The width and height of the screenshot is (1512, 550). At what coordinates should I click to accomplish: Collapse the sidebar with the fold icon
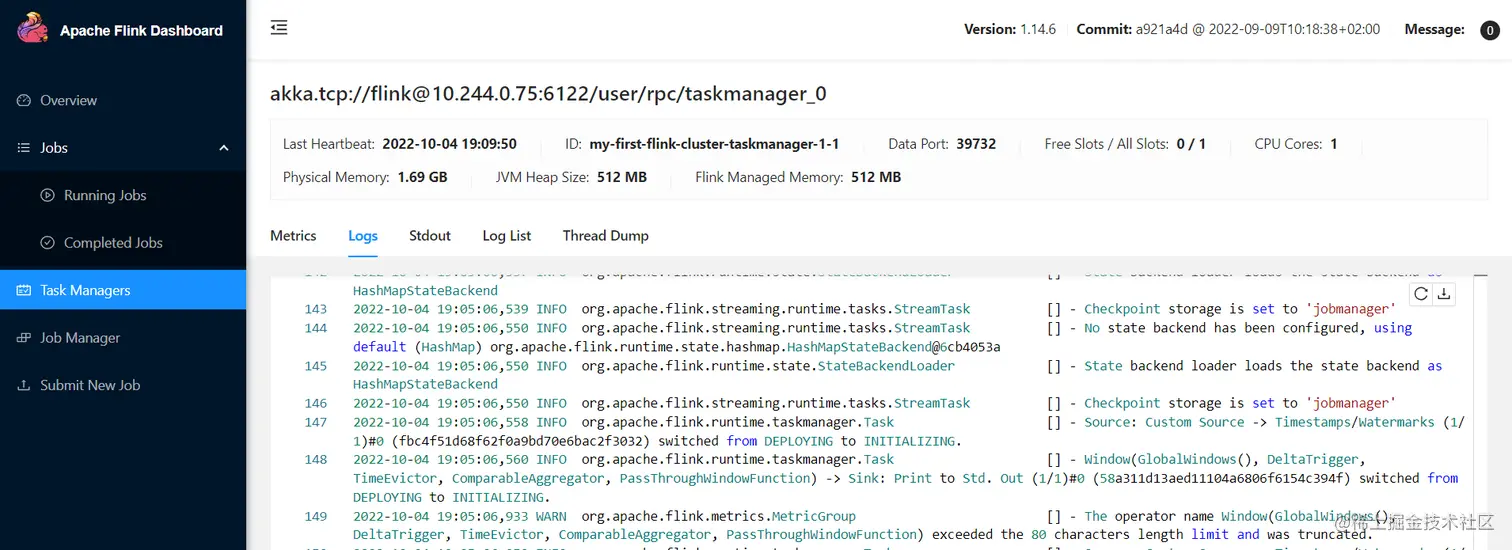(279, 28)
